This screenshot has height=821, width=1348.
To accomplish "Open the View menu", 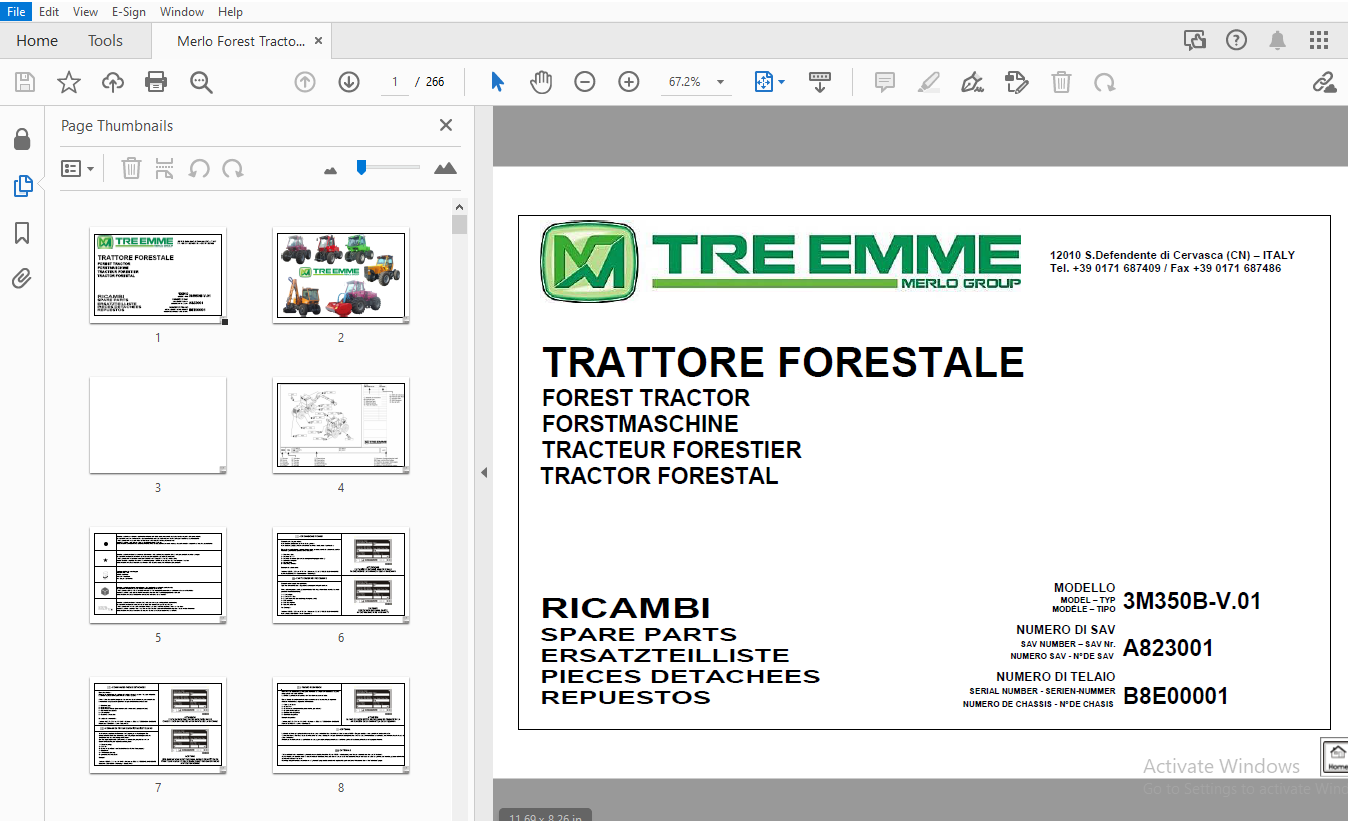I will click(x=86, y=12).
